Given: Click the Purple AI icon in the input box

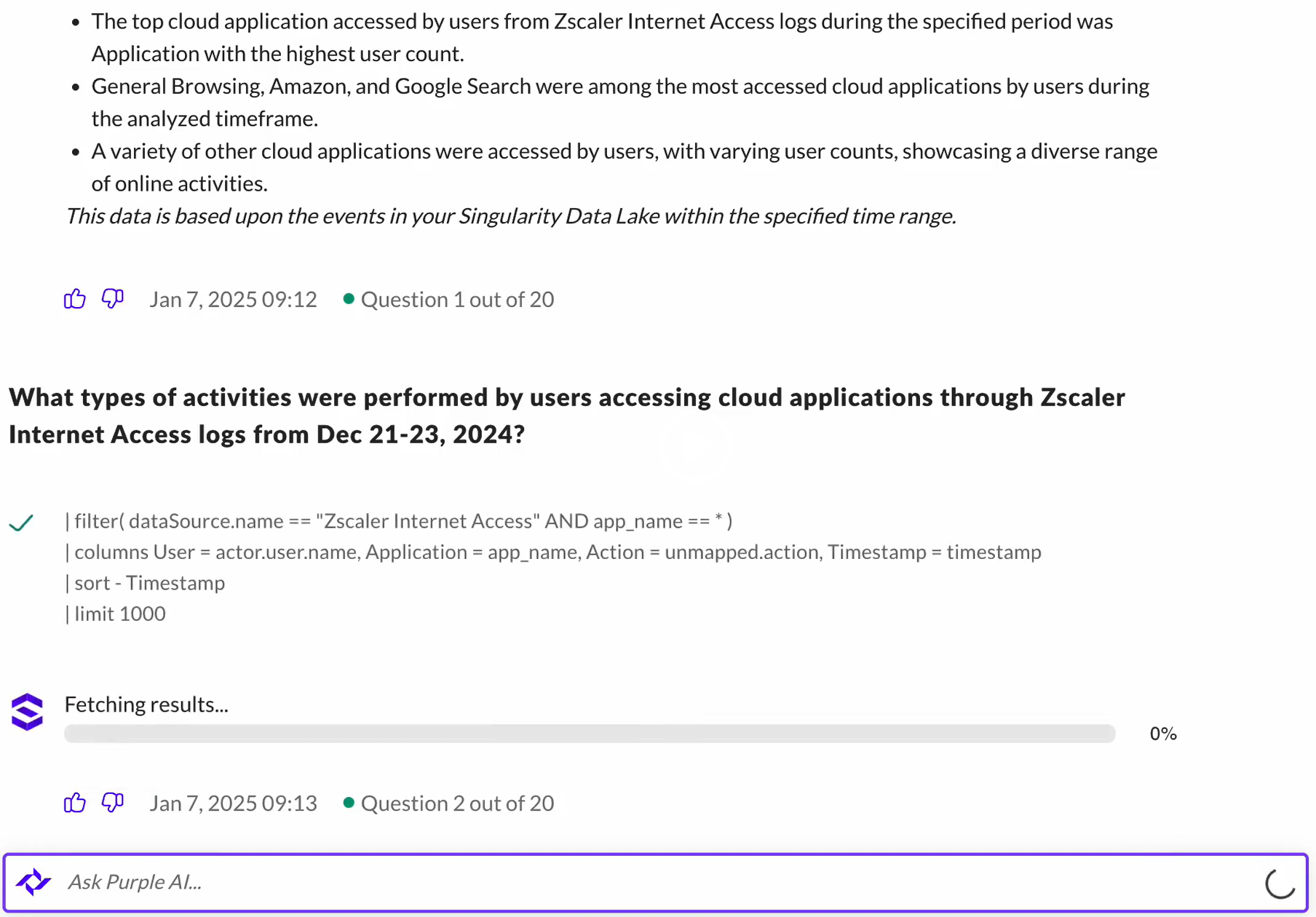Looking at the screenshot, I should pyautogui.click(x=33, y=882).
